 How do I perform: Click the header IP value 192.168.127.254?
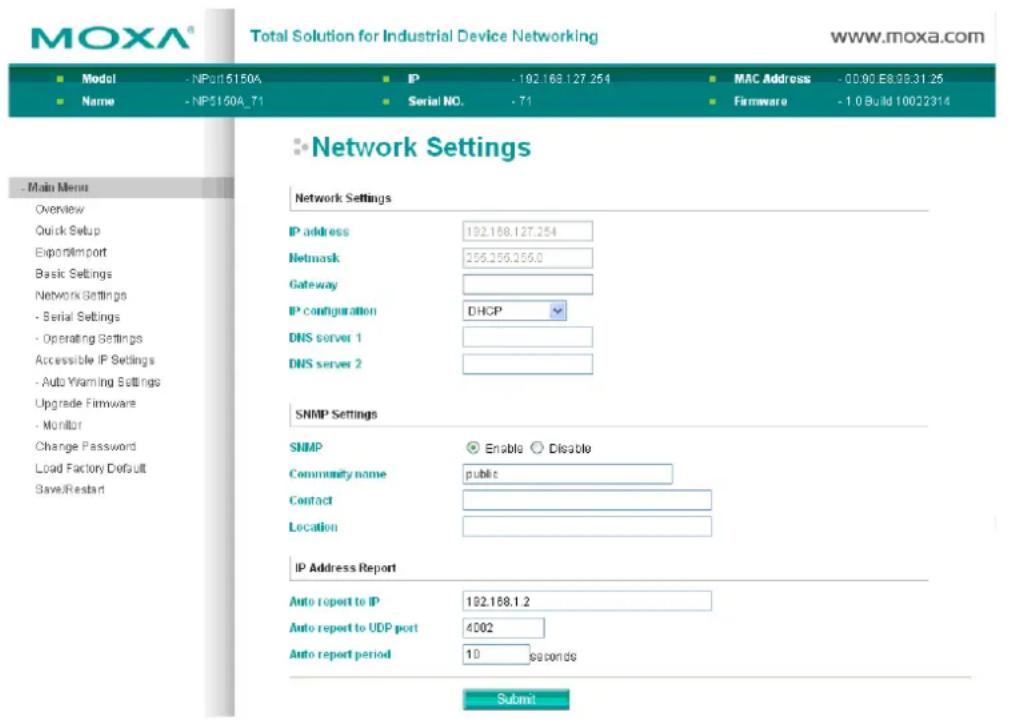click(x=561, y=79)
